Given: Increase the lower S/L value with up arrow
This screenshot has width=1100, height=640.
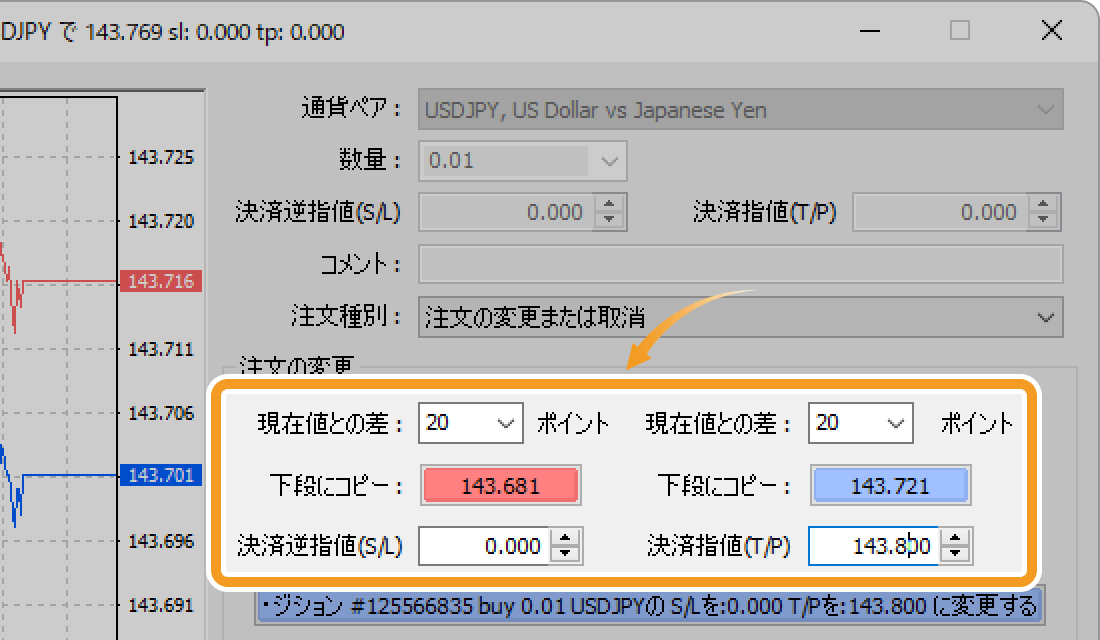Looking at the screenshot, I should pyautogui.click(x=565, y=538).
